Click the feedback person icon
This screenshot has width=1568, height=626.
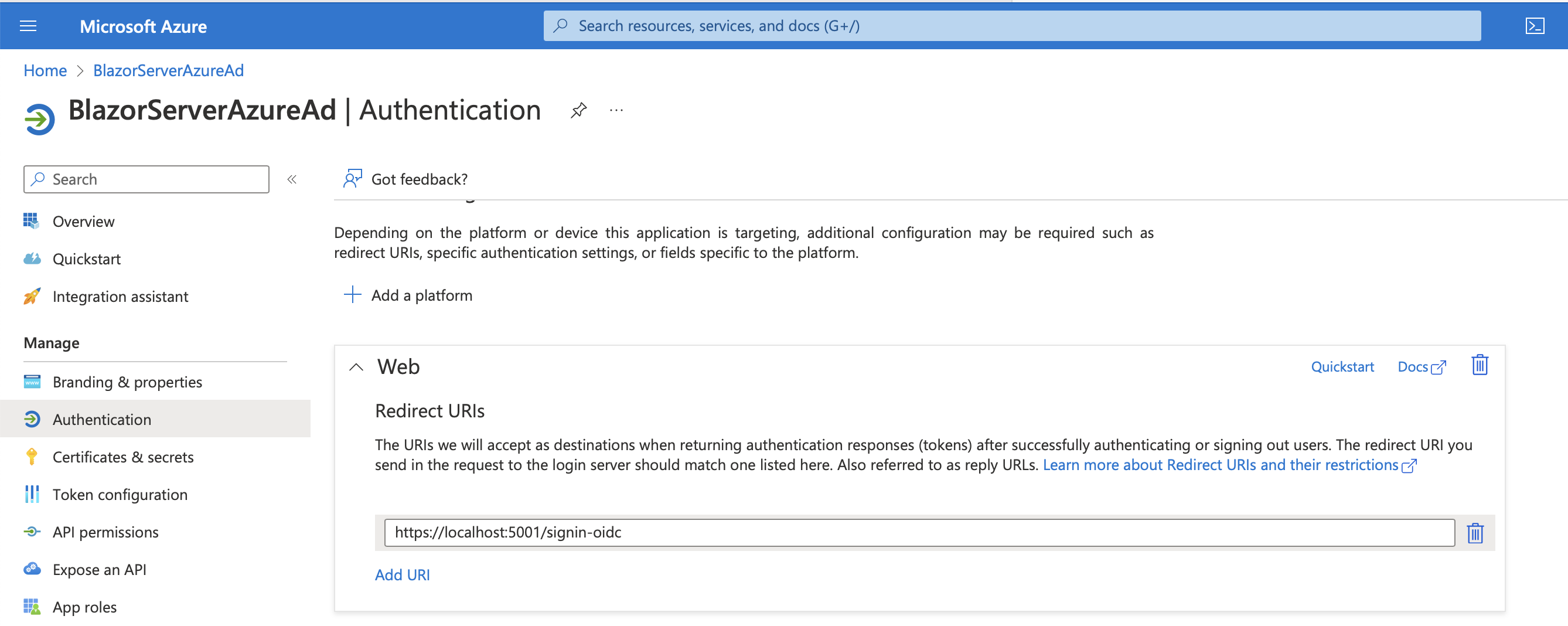(352, 178)
